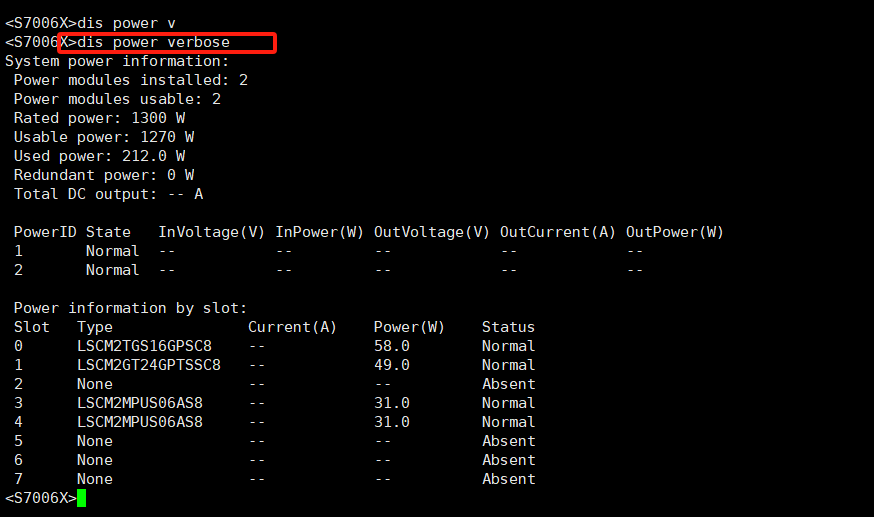
Task: Click the "Power information by slot:" heading
Action: (130, 308)
